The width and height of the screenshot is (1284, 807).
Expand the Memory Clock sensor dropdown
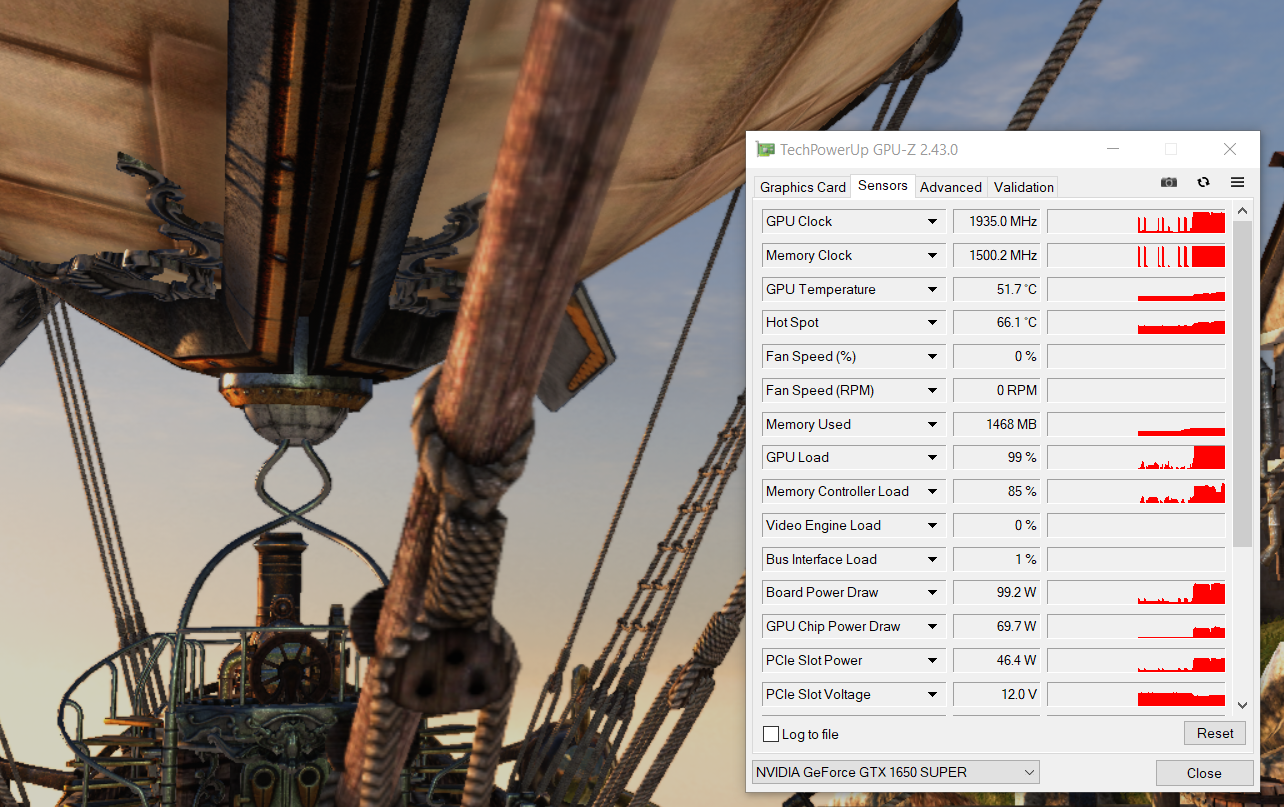(x=932, y=255)
